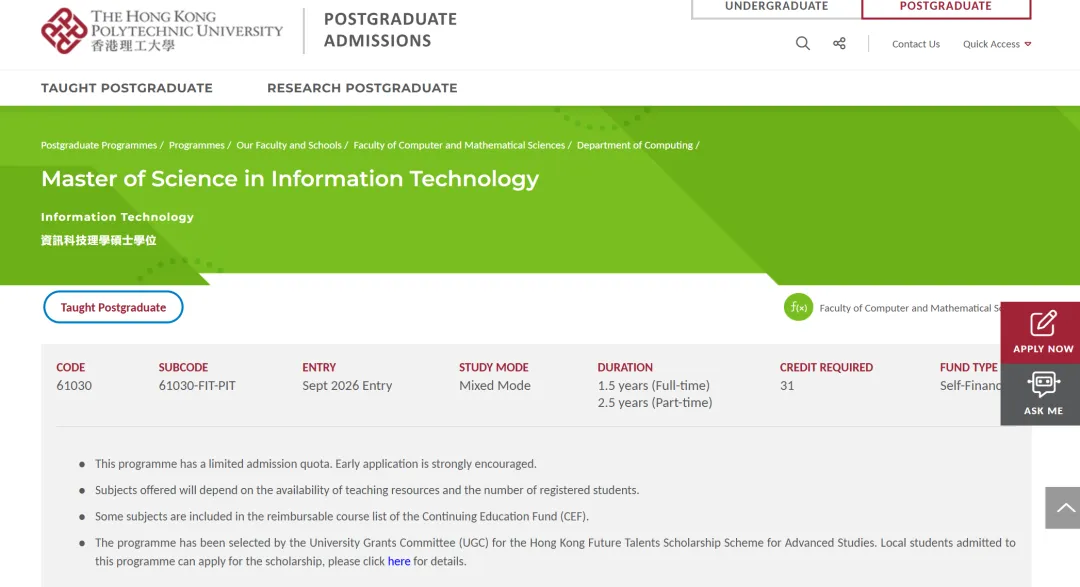Go to Postgraduate Programmes breadcrumb

[x=99, y=145]
